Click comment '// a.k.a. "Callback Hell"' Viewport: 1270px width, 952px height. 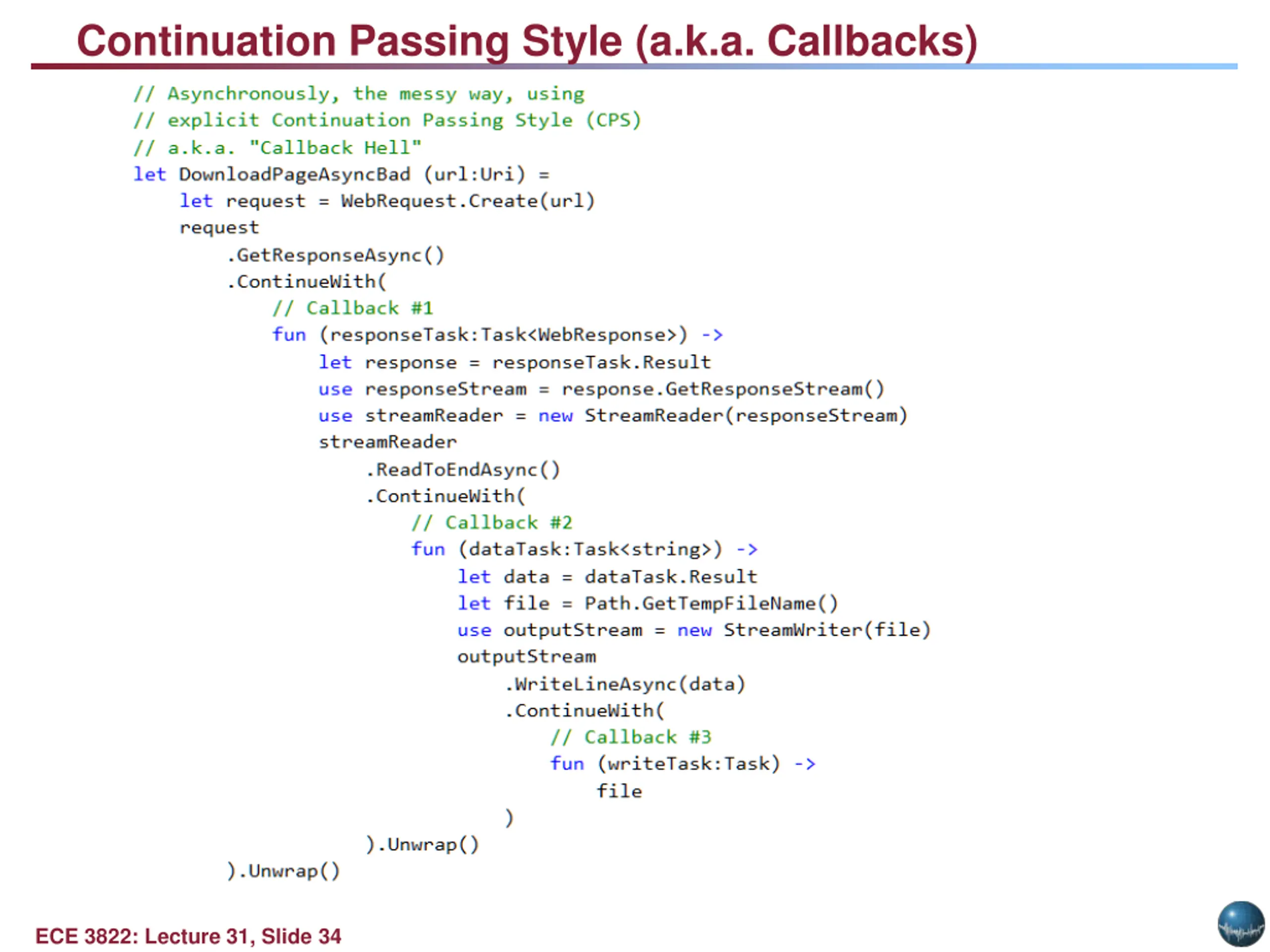[277, 147]
